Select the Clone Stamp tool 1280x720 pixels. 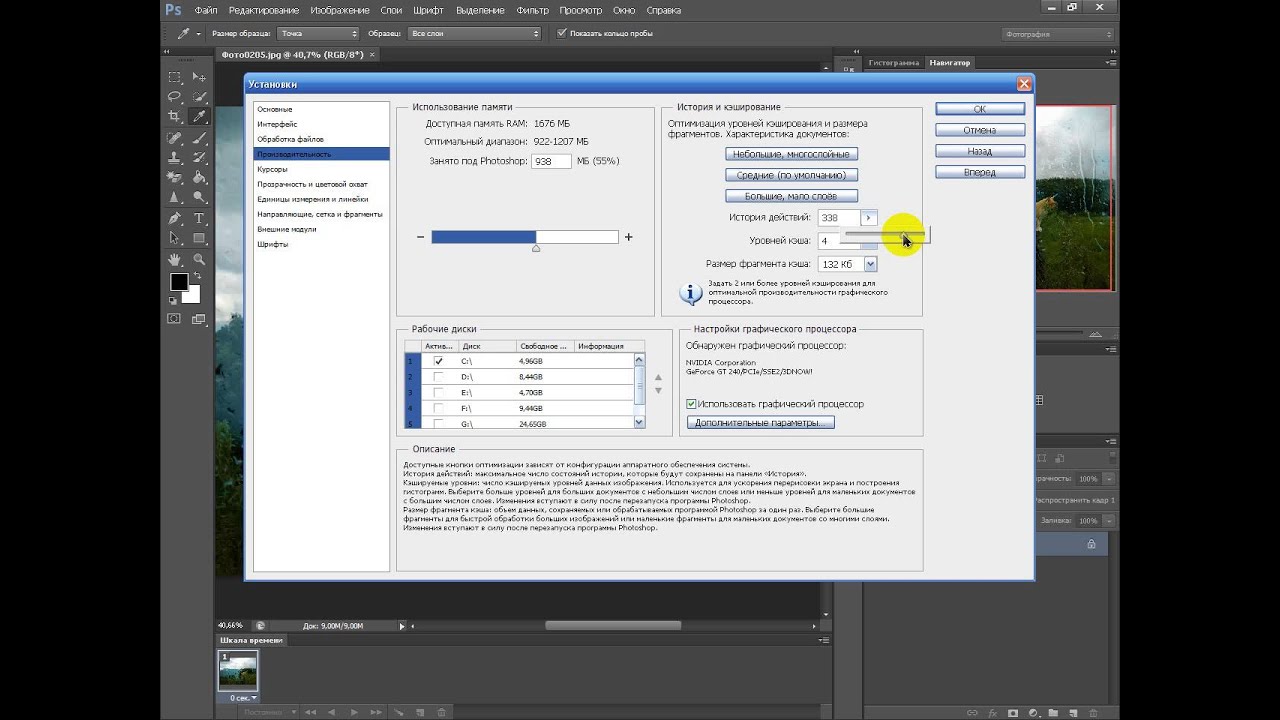coord(174,158)
